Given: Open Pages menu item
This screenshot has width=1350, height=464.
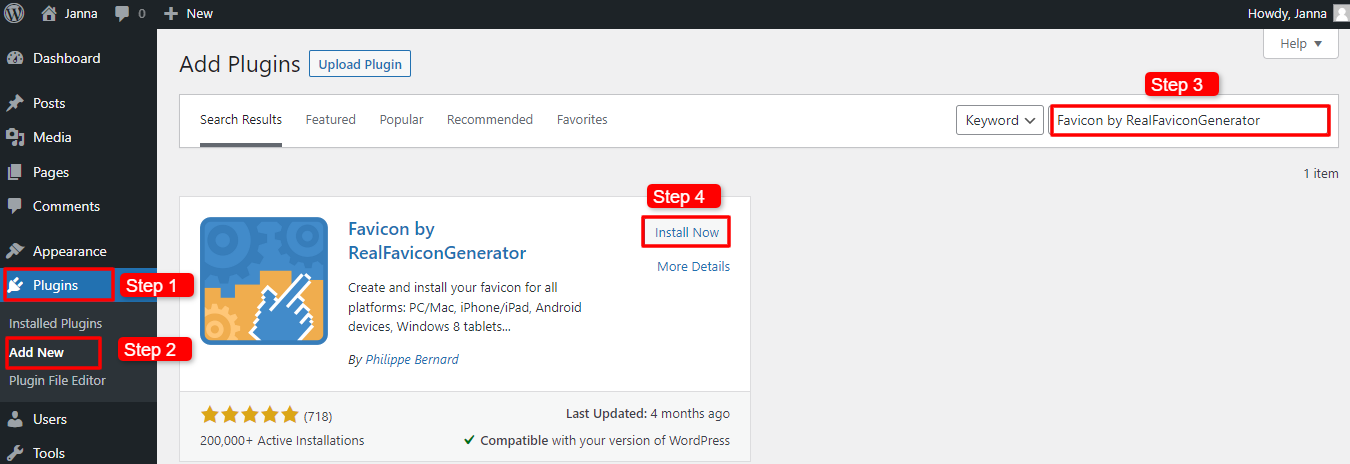Looking at the screenshot, I should point(78,172).
